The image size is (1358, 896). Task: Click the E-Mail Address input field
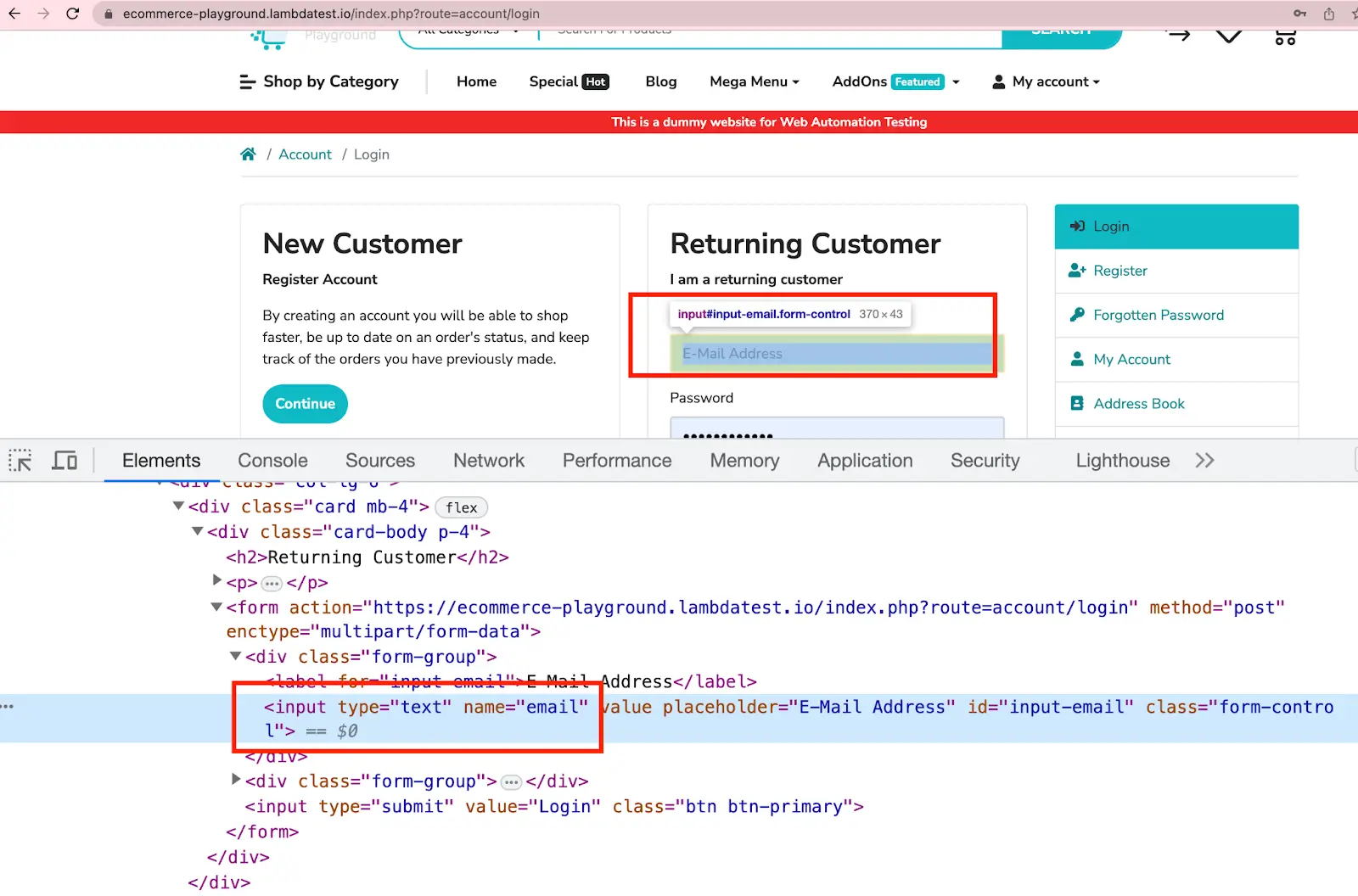click(836, 354)
